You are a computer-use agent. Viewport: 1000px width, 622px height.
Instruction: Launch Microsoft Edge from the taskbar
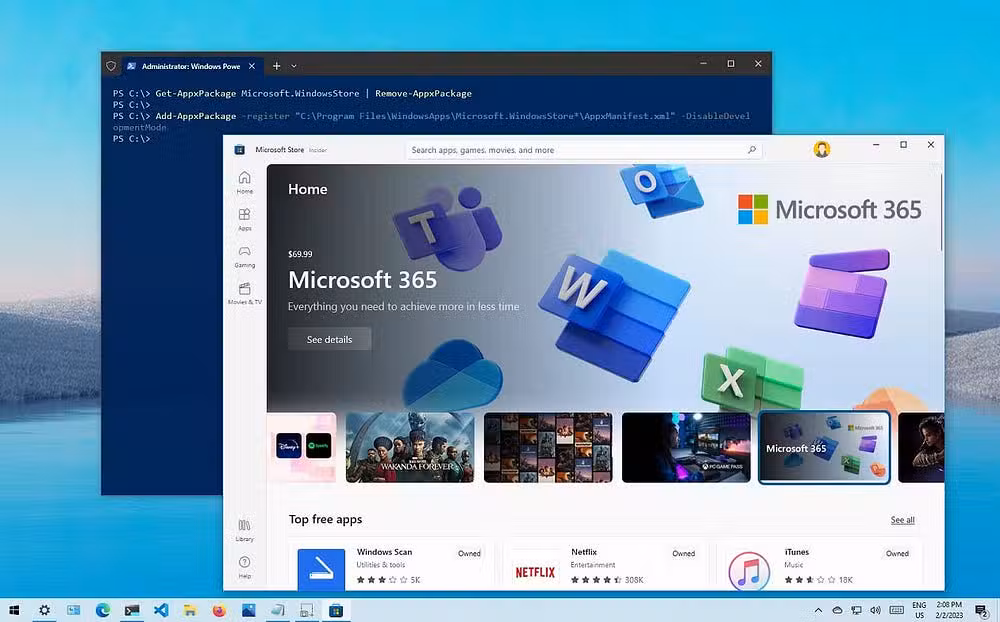[103, 611]
